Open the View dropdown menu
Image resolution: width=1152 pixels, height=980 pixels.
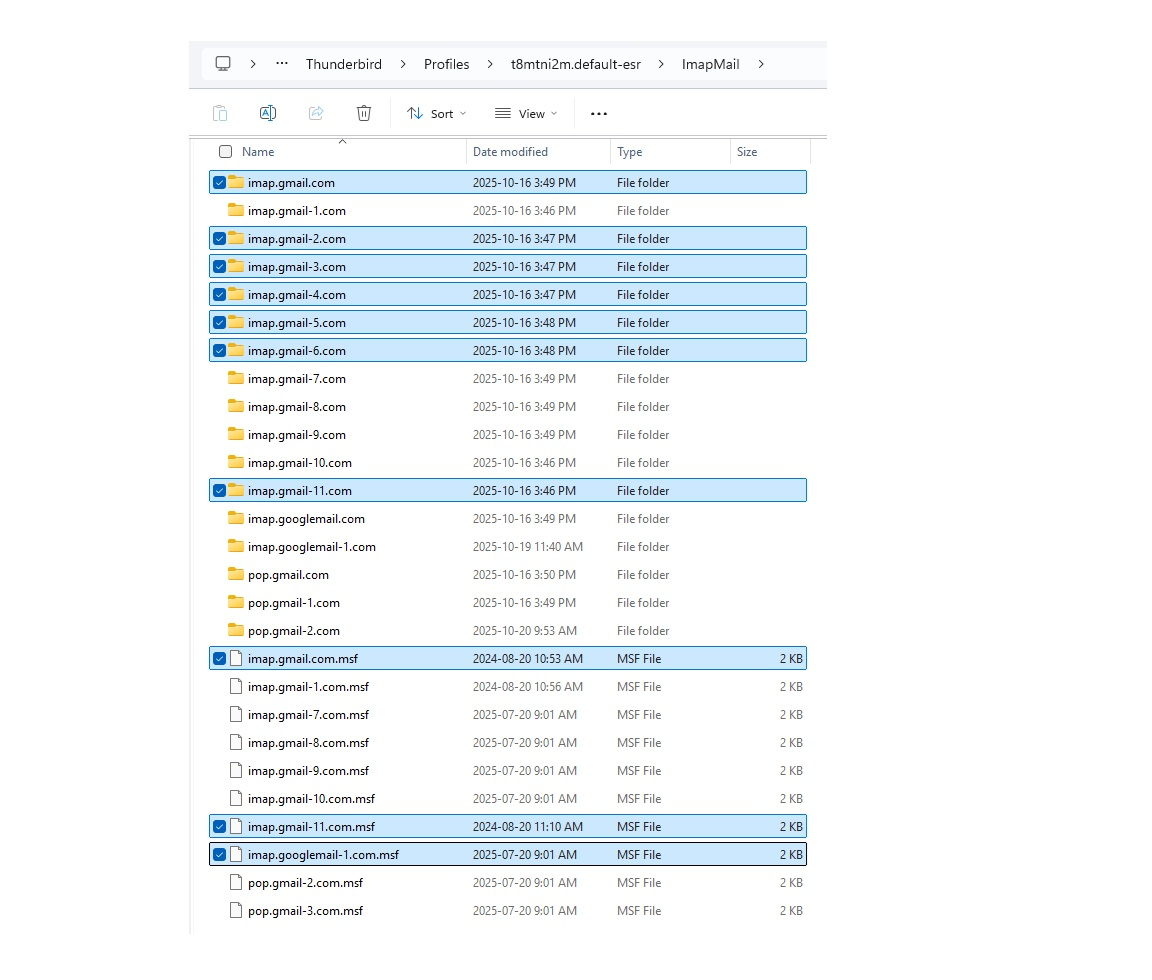(526, 114)
